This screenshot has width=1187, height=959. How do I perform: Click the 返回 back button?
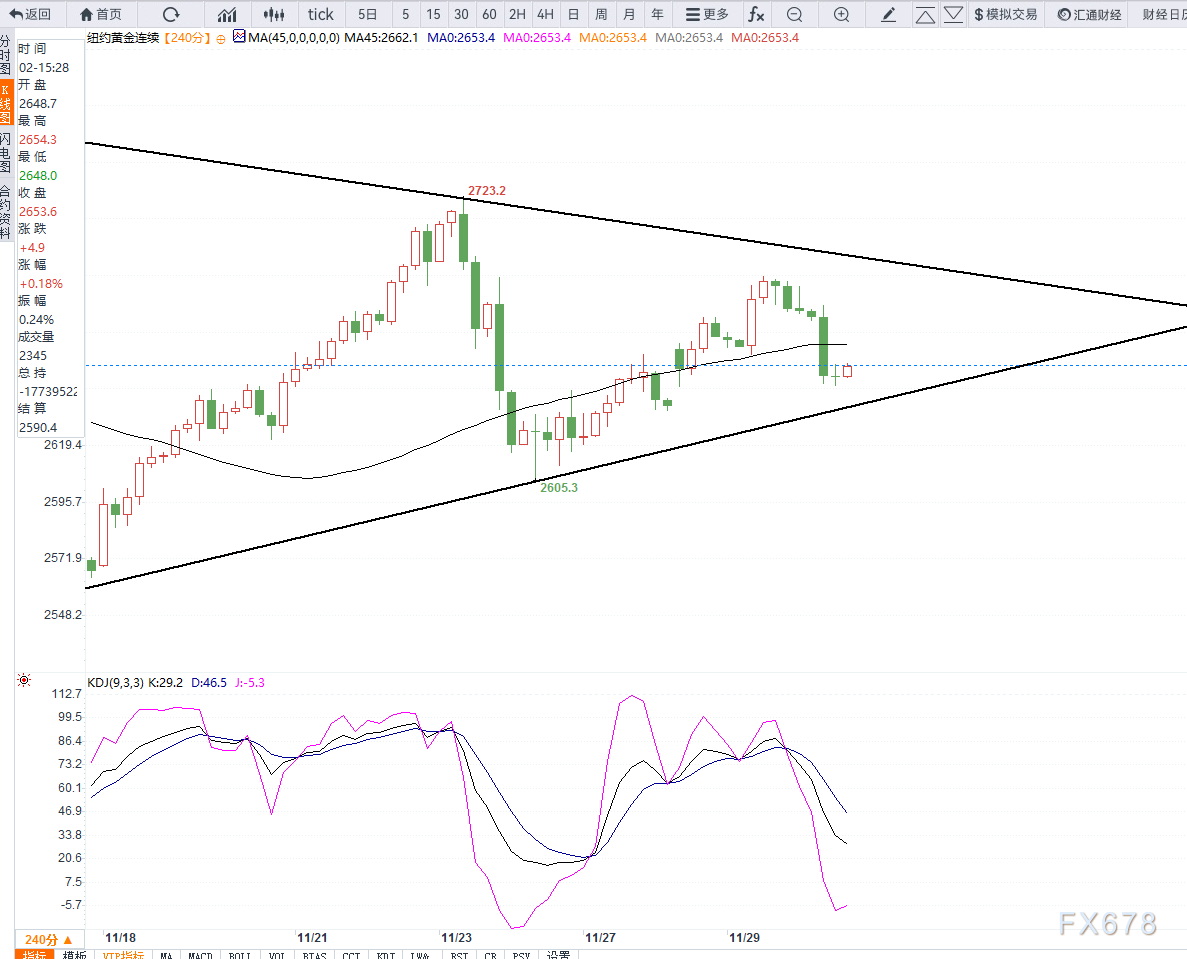coord(30,14)
